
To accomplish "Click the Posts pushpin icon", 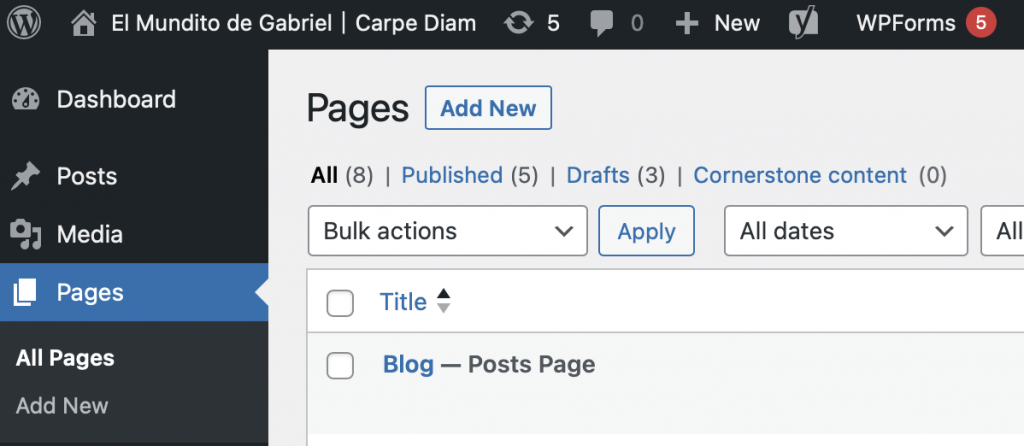I will point(25,177).
